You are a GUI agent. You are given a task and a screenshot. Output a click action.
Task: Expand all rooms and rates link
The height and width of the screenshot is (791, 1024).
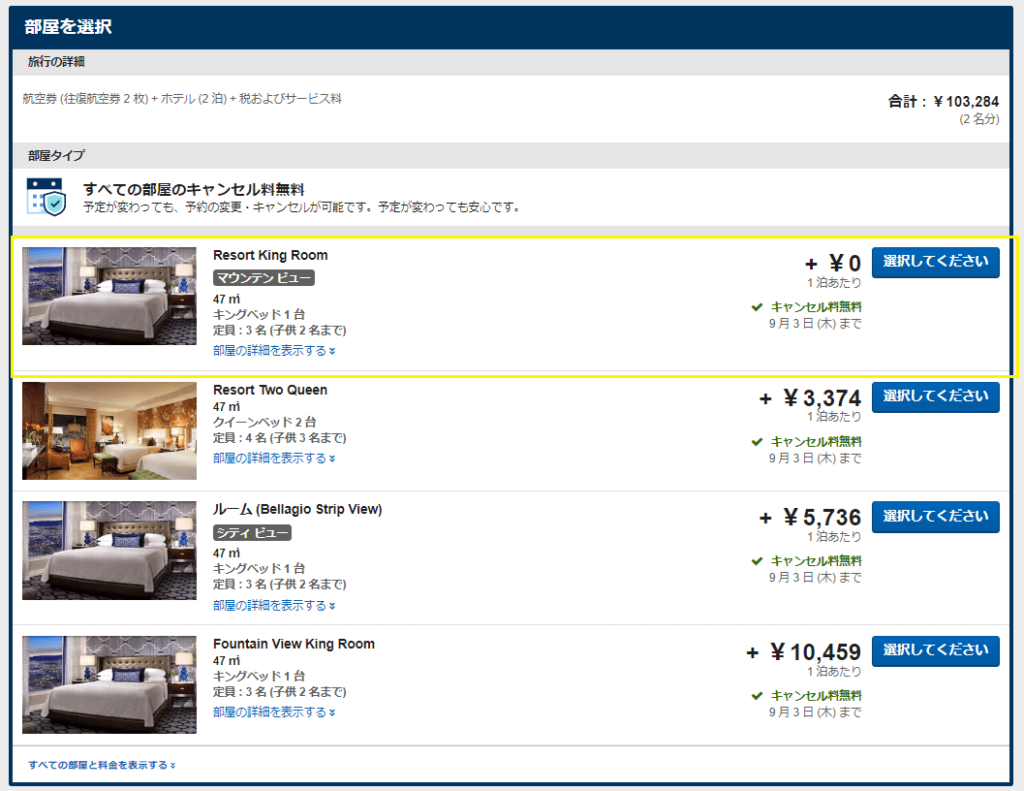[x=102, y=765]
